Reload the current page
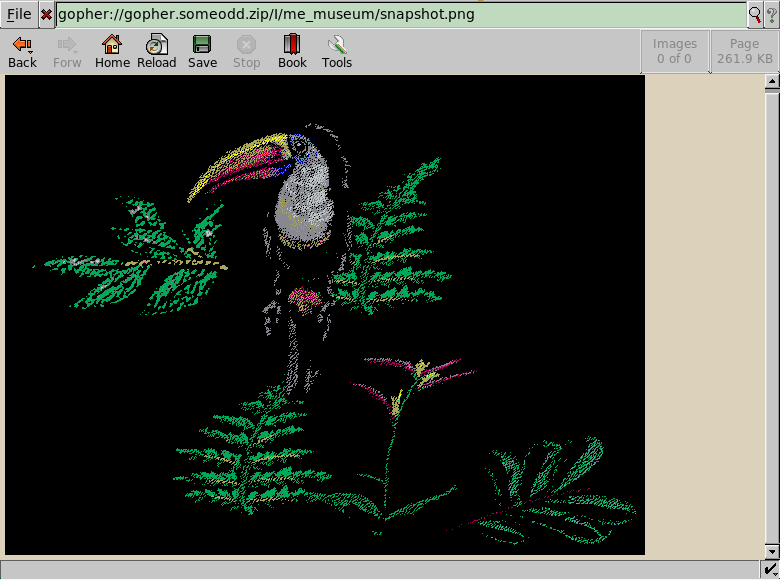 [x=157, y=52]
